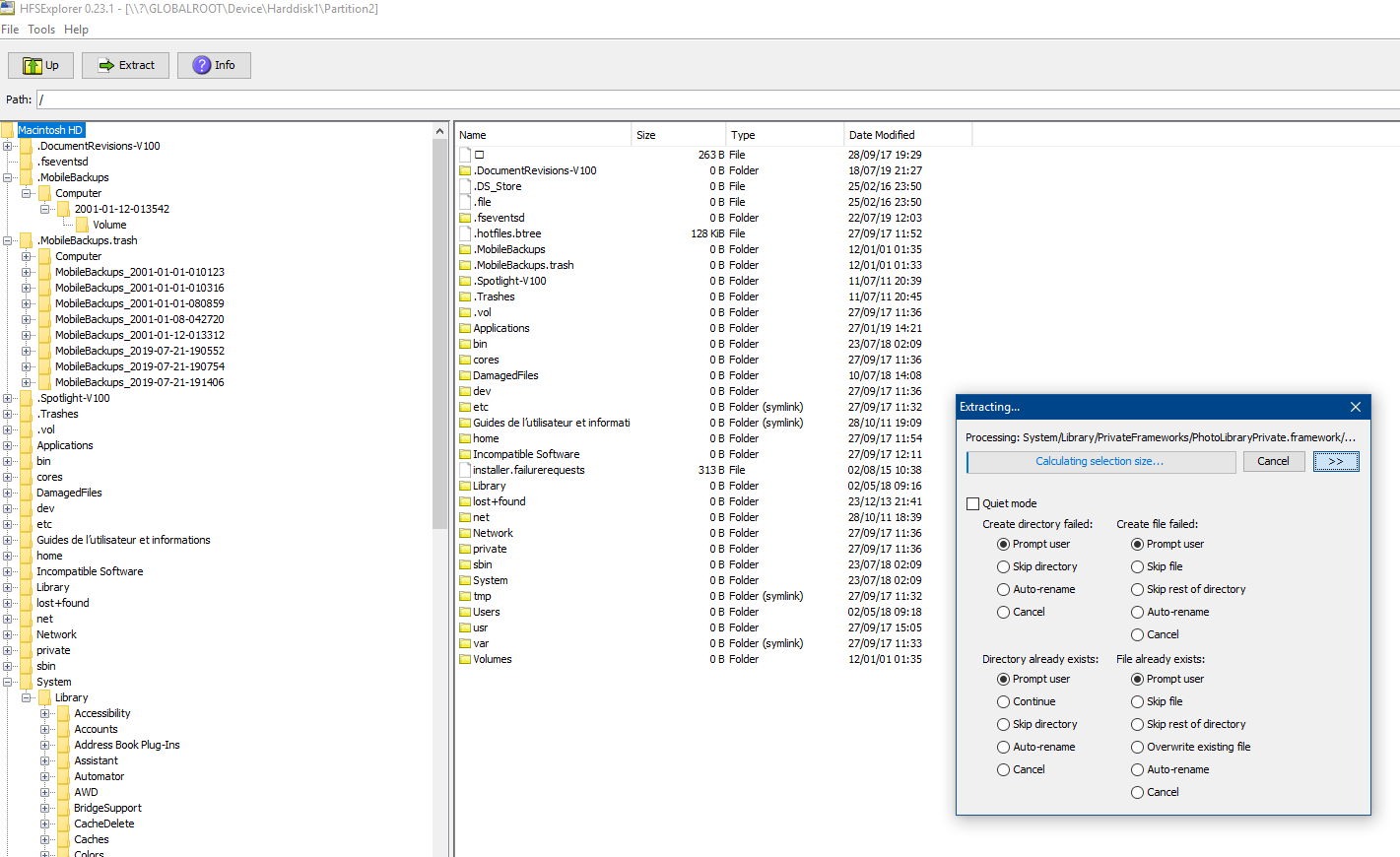Collapse the System tree node
Image resolution: width=1400 pixels, height=857 pixels.
[x=8, y=682]
